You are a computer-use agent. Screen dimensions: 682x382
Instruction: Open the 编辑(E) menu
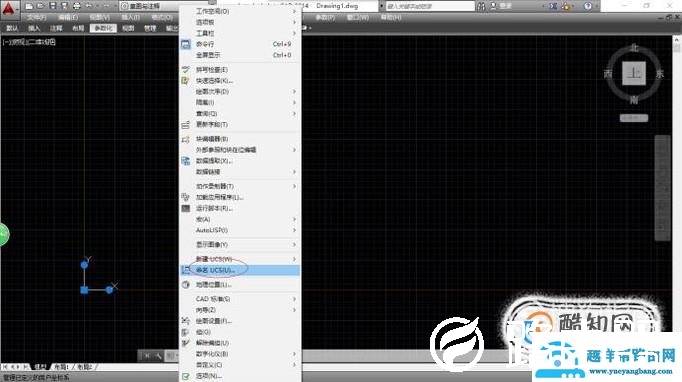68,17
